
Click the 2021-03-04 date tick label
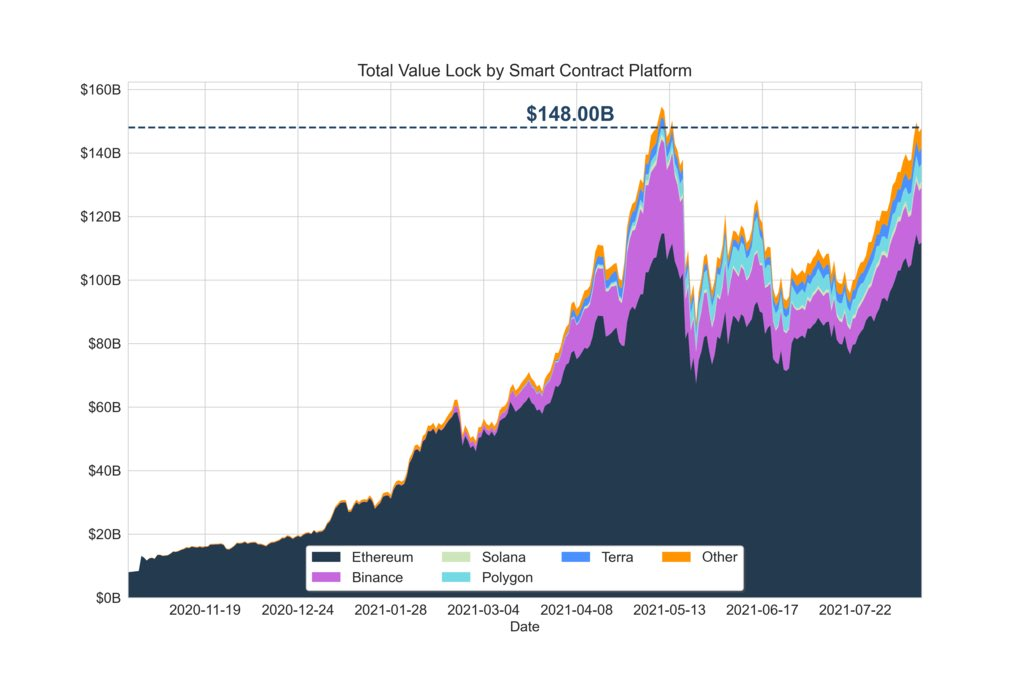[483, 610]
